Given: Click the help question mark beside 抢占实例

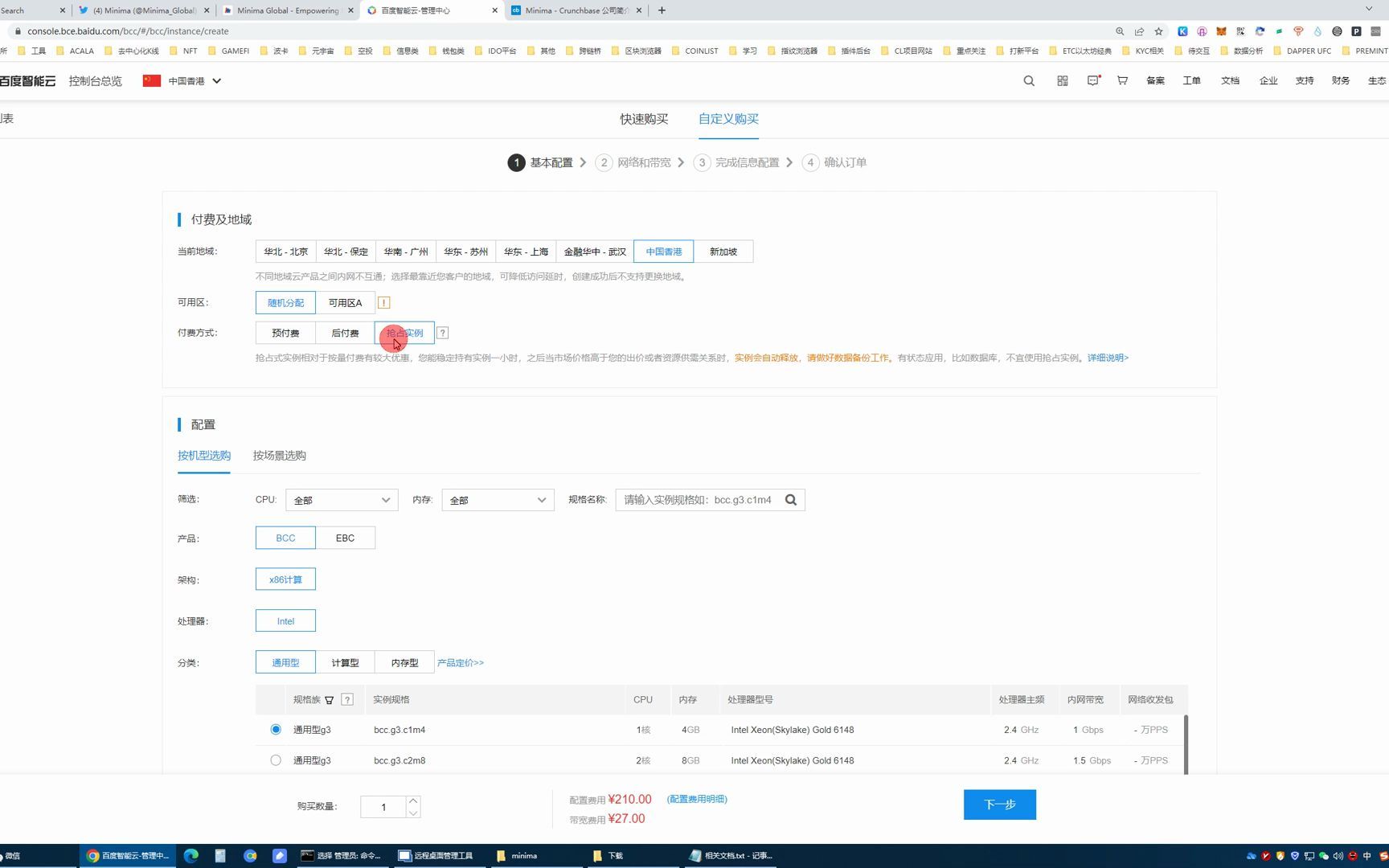Looking at the screenshot, I should click(443, 333).
